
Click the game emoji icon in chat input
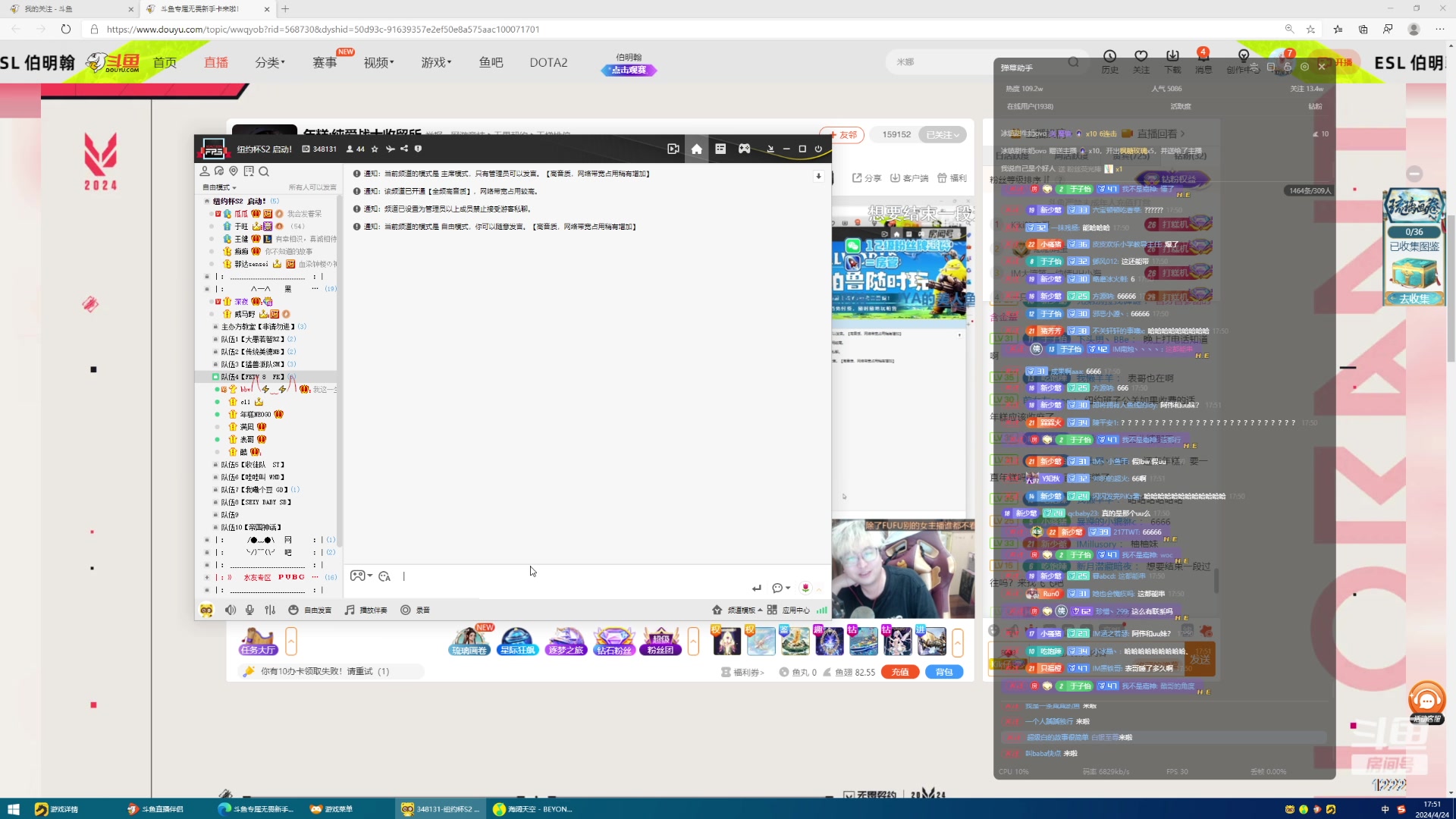[357, 576]
